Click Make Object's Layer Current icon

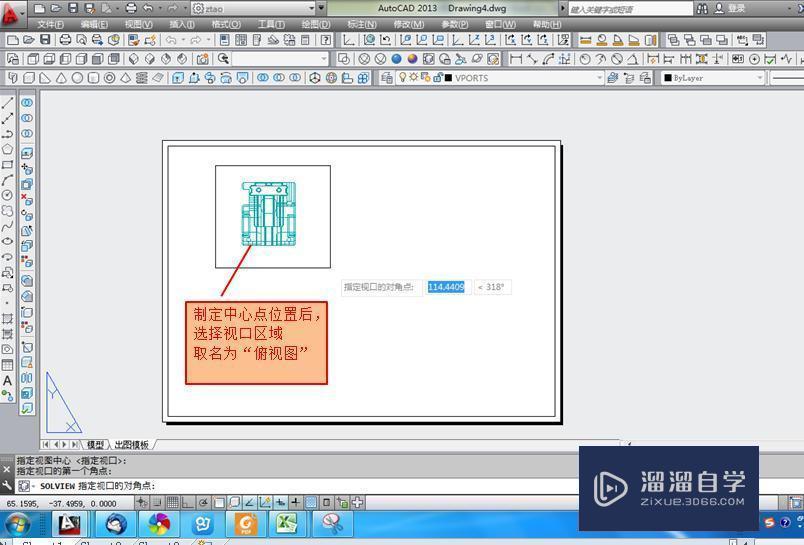coord(613,78)
